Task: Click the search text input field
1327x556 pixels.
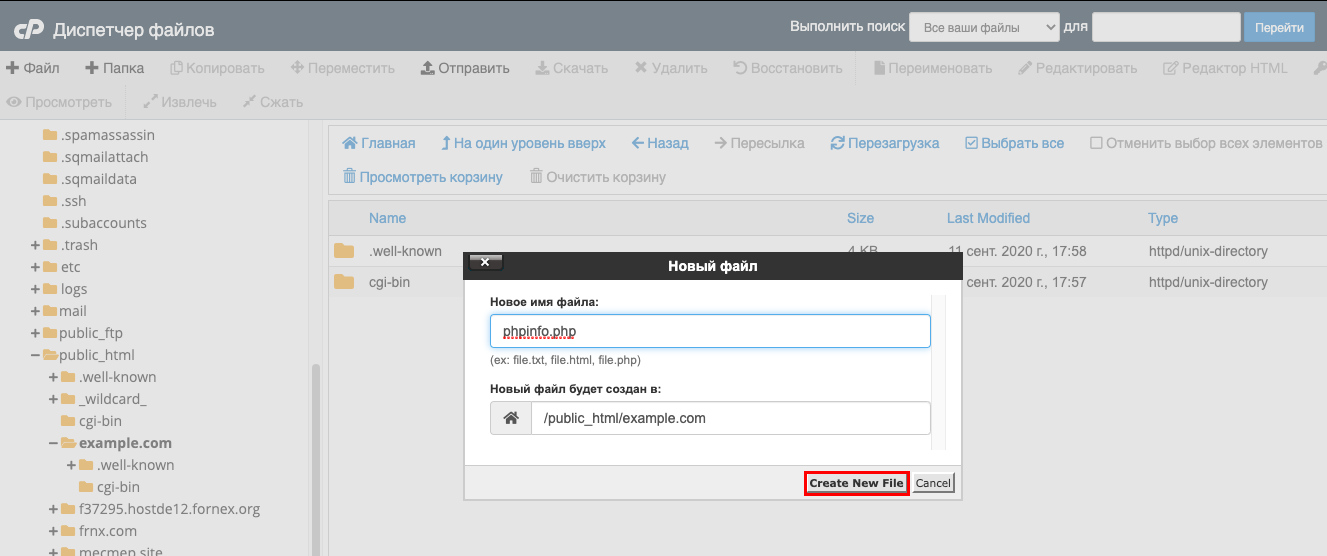Action: pos(1166,27)
